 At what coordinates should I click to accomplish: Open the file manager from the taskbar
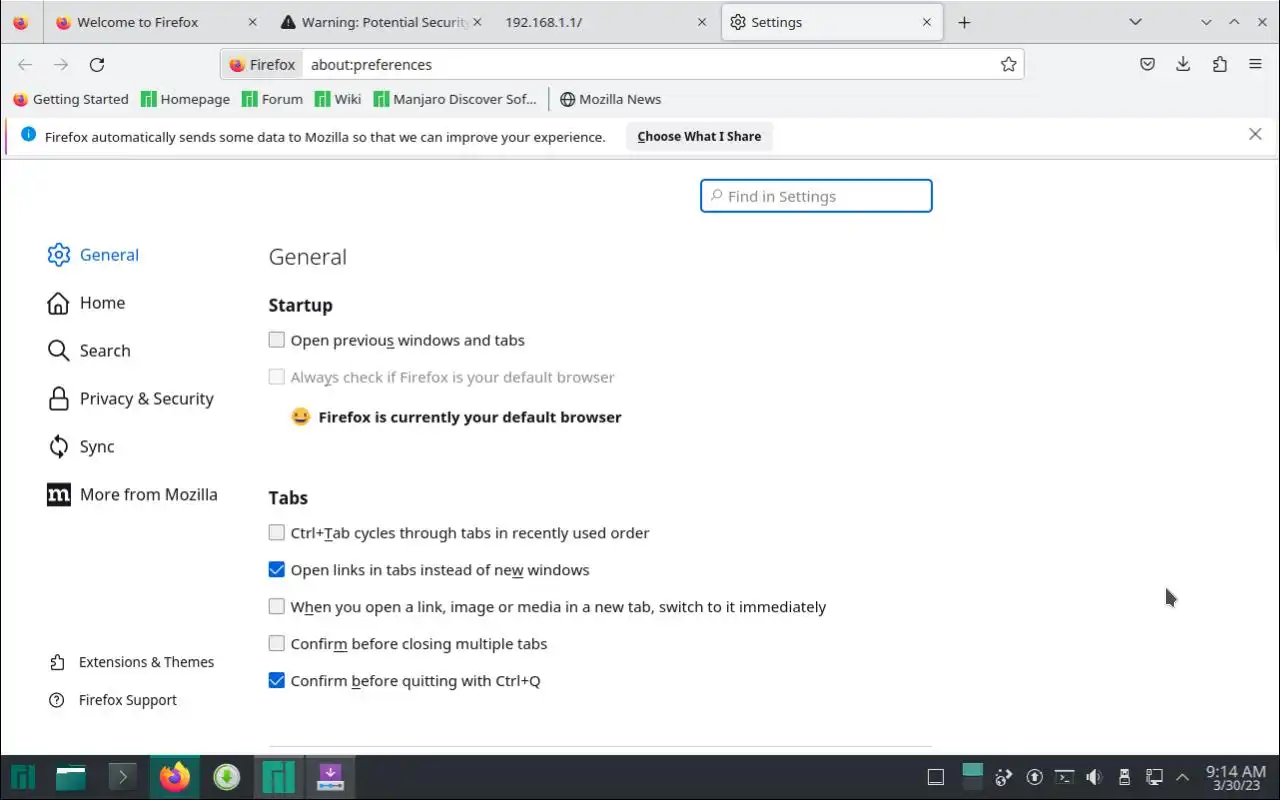pyautogui.click(x=70, y=777)
